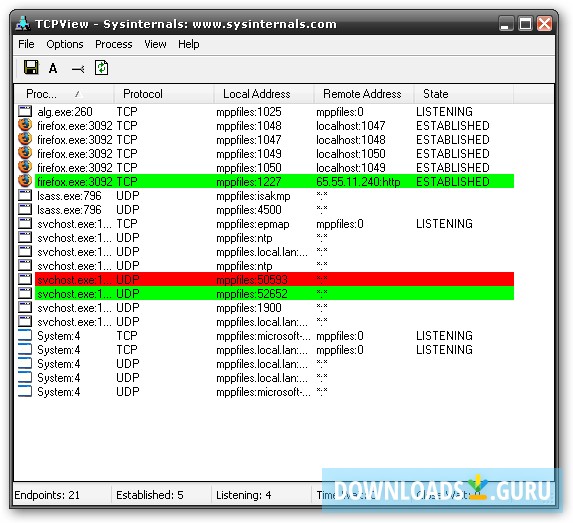Click the 65.55.11.240:http remote address
Image resolution: width=573 pixels, height=523 pixels.
pyautogui.click(x=358, y=182)
